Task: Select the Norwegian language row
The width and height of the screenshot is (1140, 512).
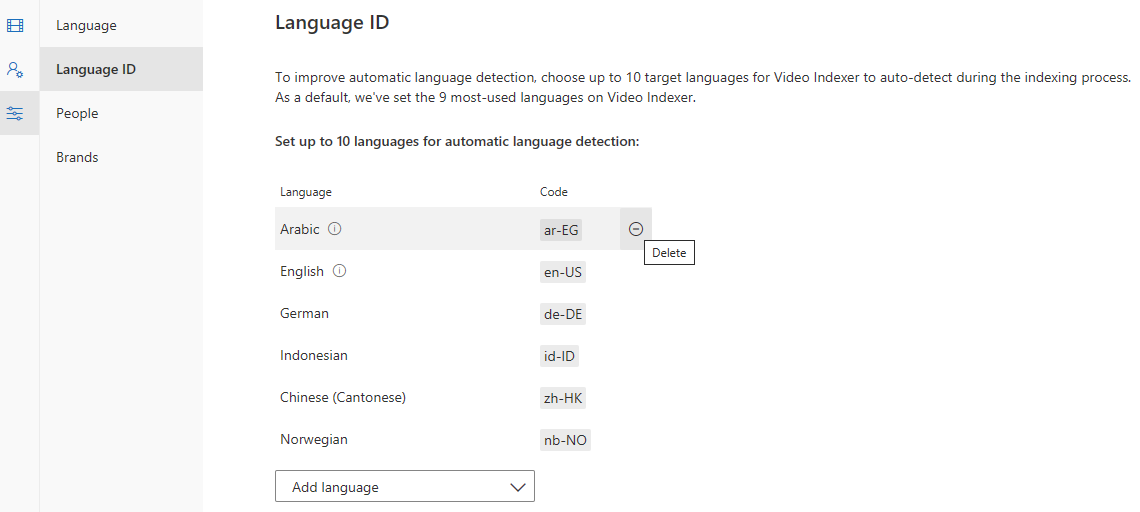Action: click(x=313, y=439)
